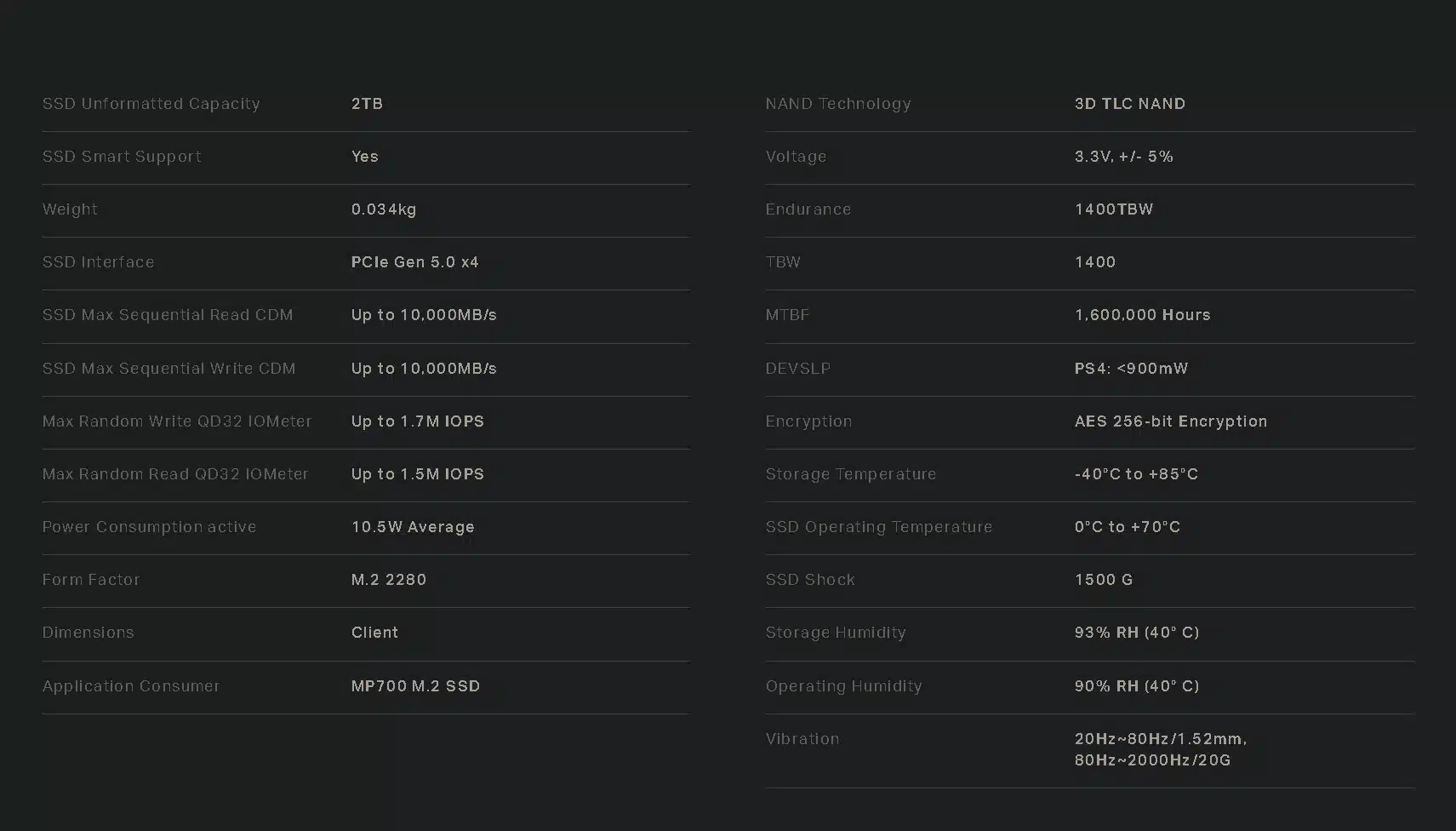Select the 1500 G shock value
Image resolution: width=1456 pixels, height=831 pixels.
coord(1104,580)
